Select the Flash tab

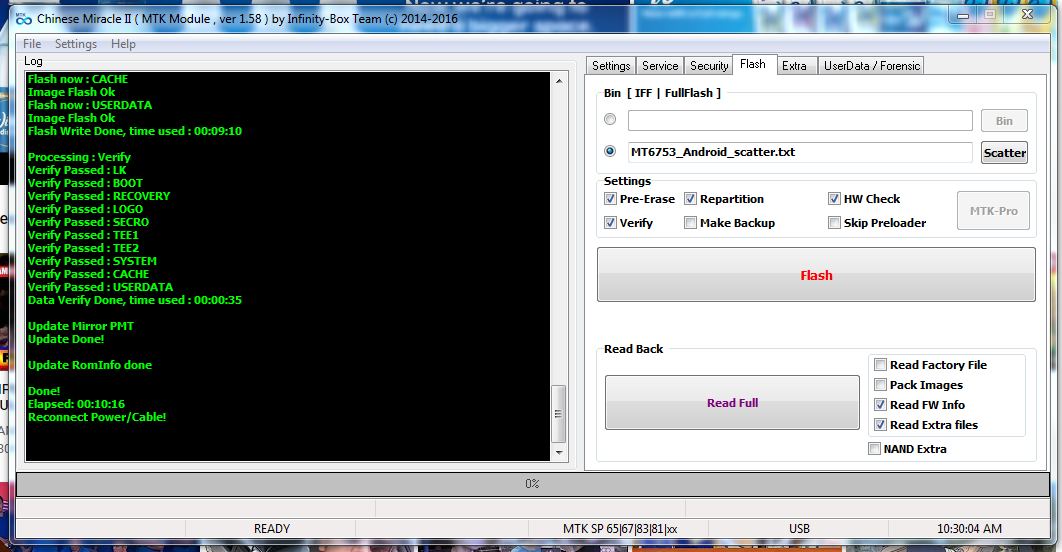coord(753,64)
